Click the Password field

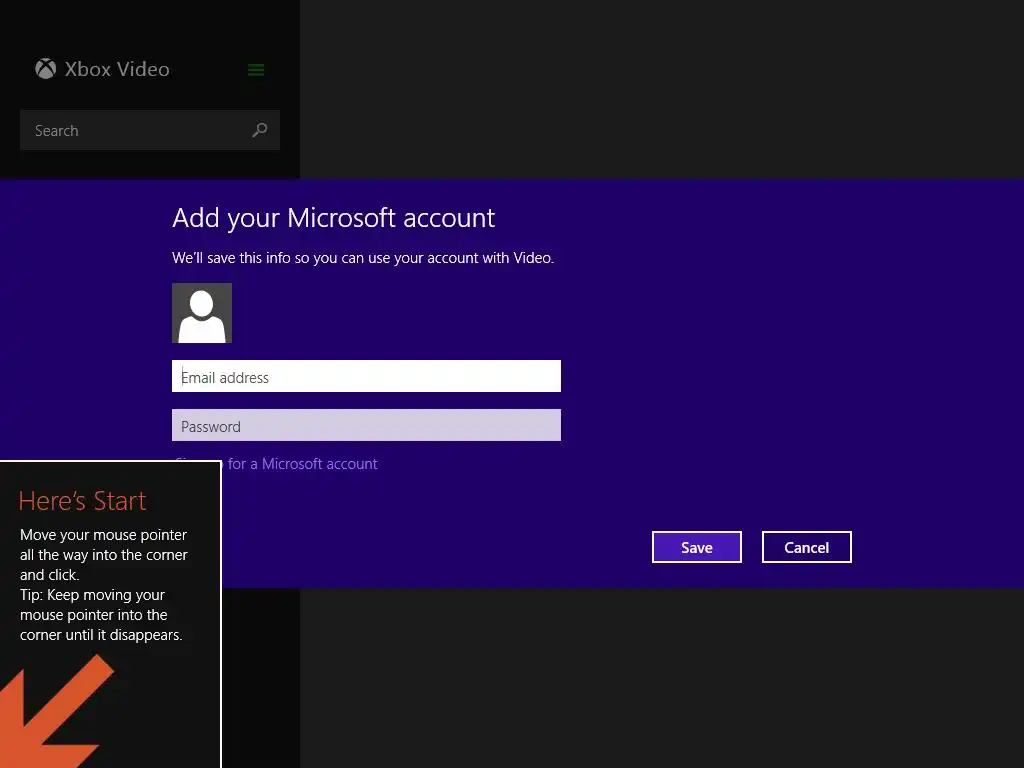(x=366, y=425)
